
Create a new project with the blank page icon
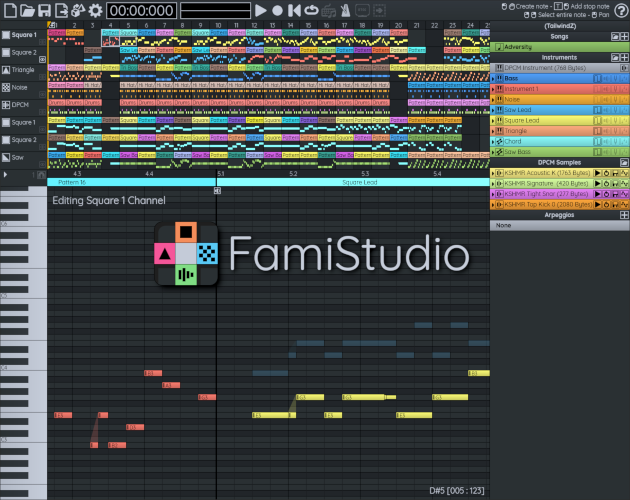(10, 10)
